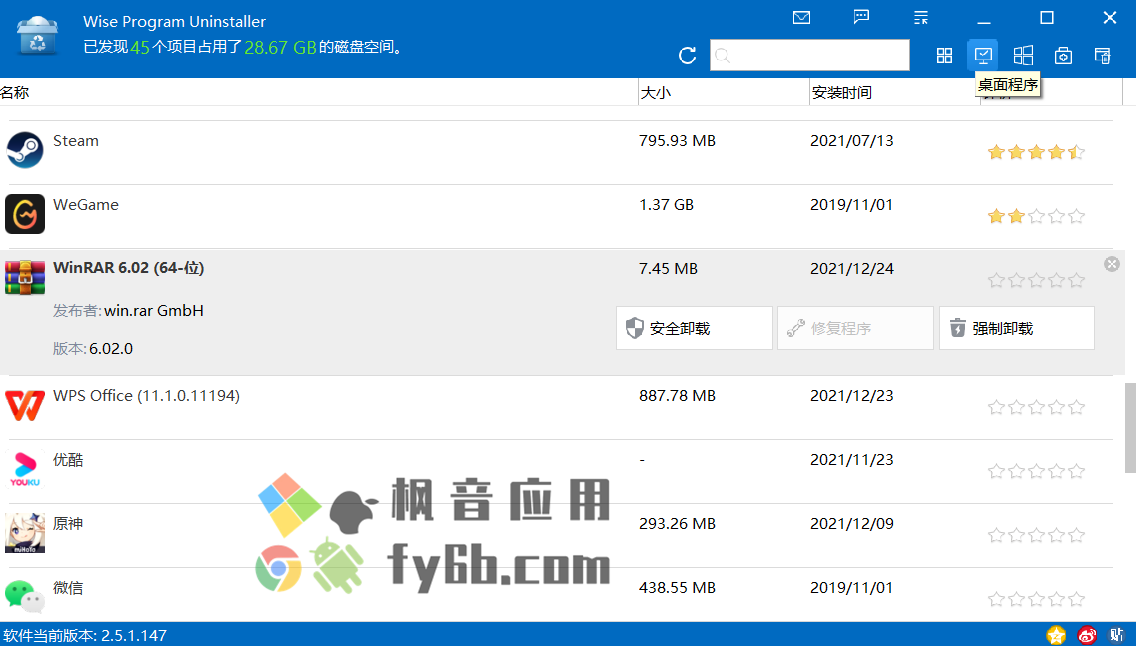Select the 微信 WeChat icon
Image resolution: width=1136 pixels, height=646 pixels.
coord(25,596)
